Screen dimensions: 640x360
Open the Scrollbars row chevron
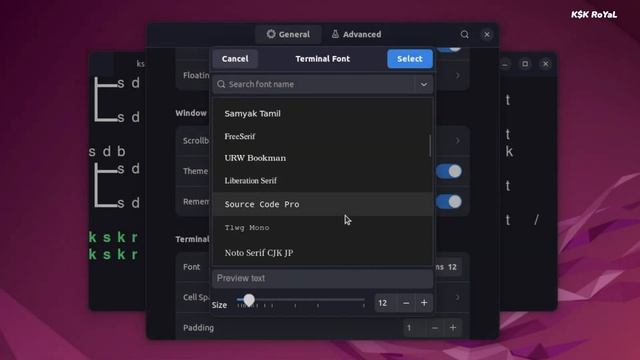coord(458,140)
